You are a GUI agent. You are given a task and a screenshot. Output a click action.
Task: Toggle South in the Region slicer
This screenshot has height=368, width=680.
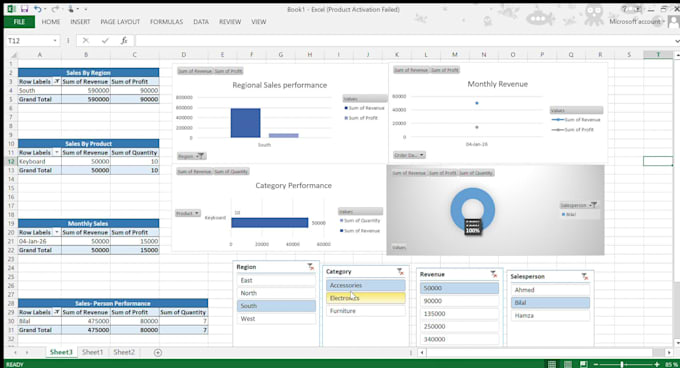pyautogui.click(x=276, y=306)
